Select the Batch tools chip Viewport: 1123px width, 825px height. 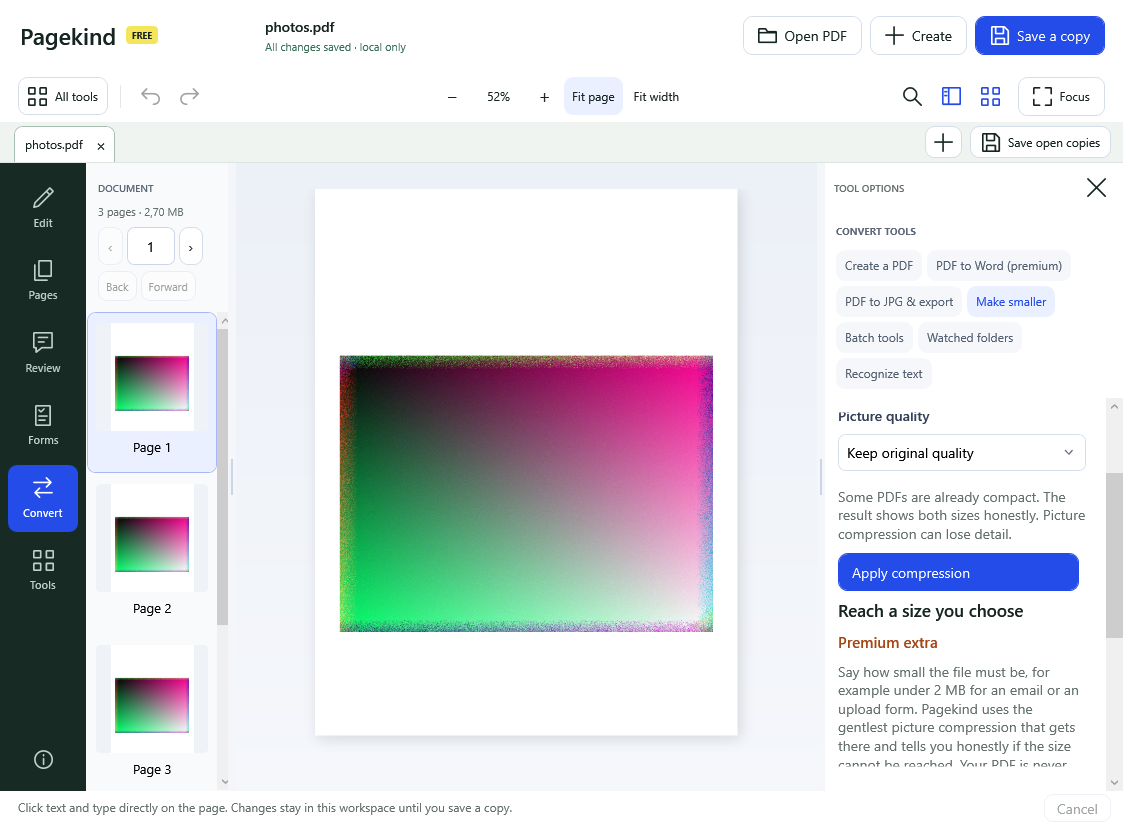click(874, 337)
